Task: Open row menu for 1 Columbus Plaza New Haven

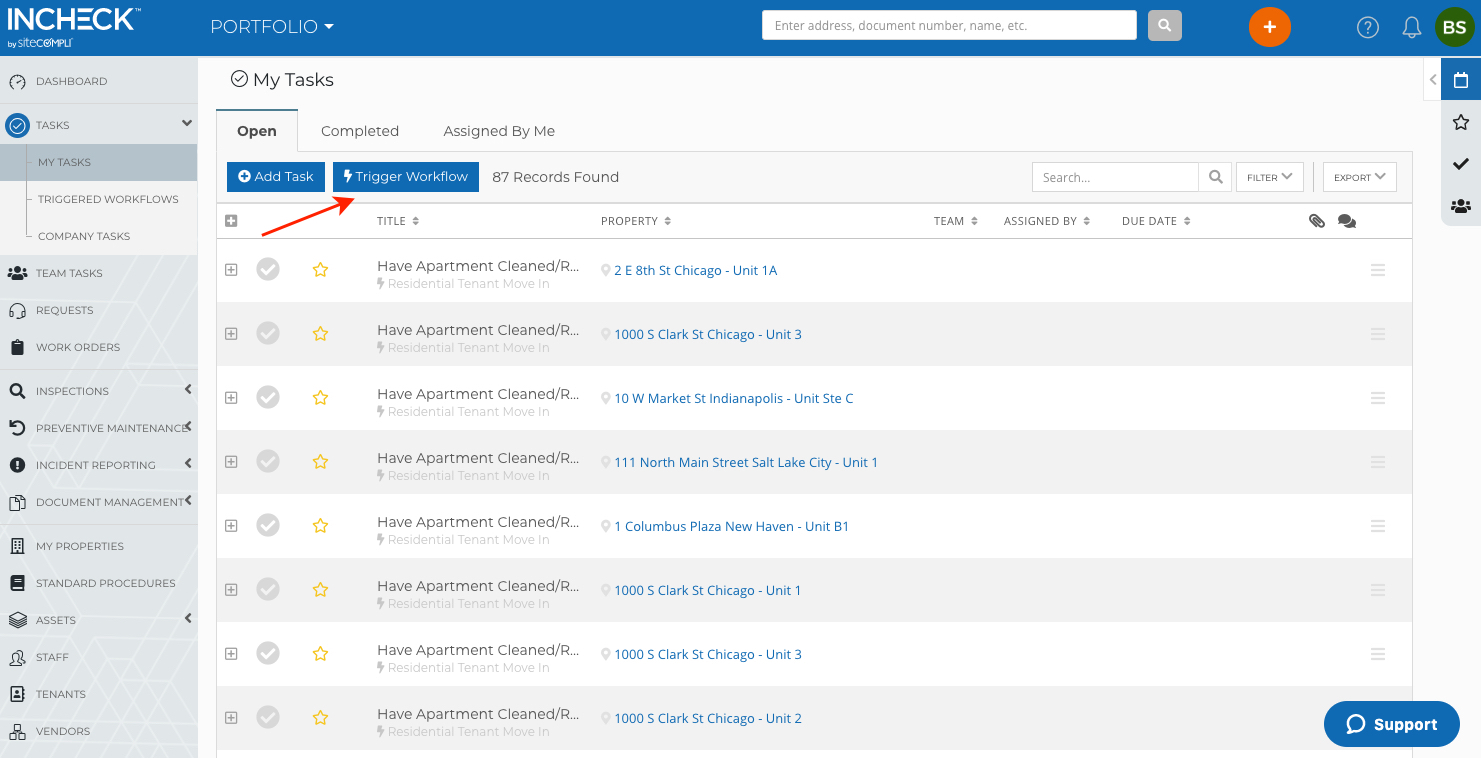Action: 1378,526
